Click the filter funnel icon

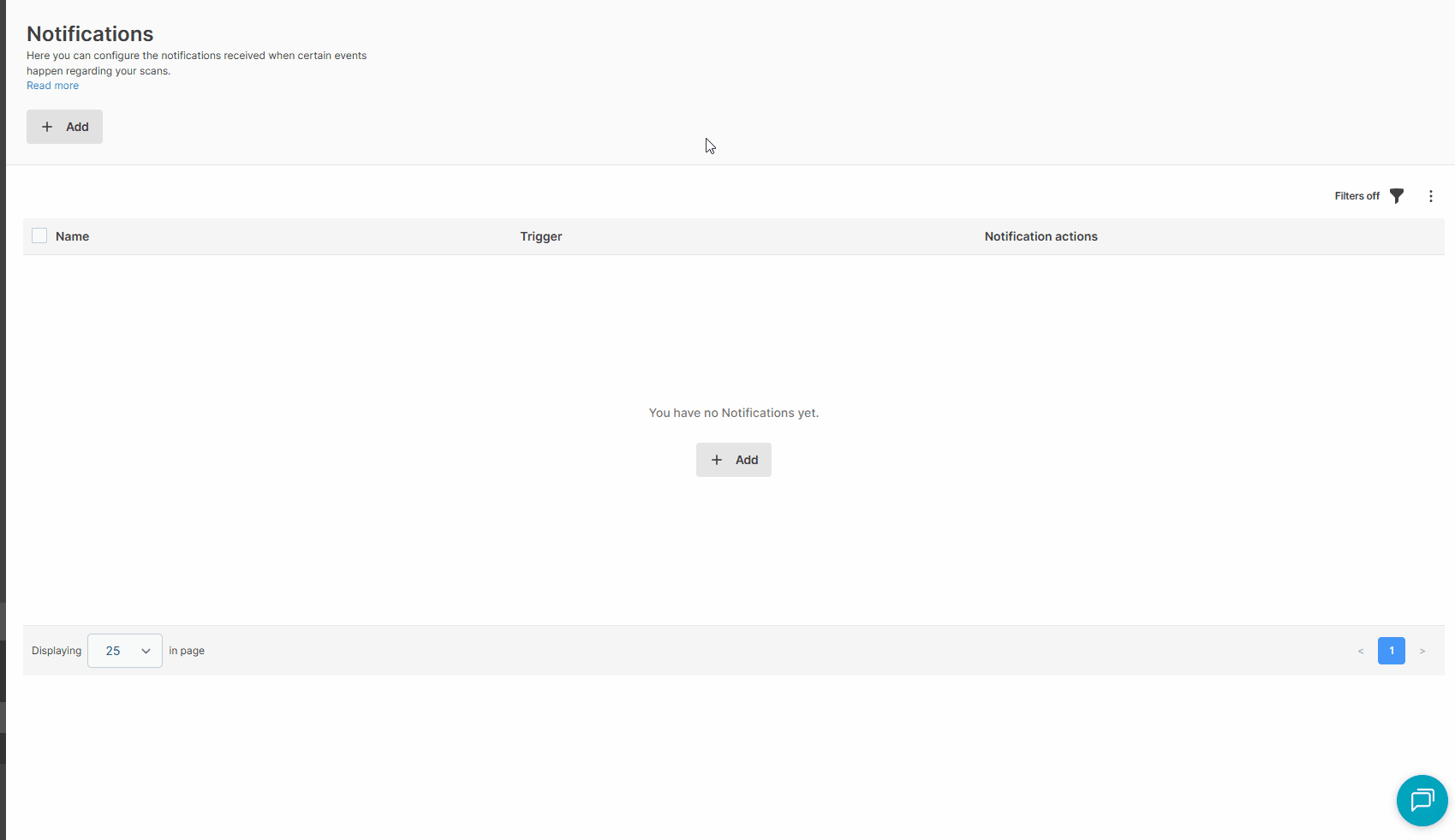[x=1397, y=196]
